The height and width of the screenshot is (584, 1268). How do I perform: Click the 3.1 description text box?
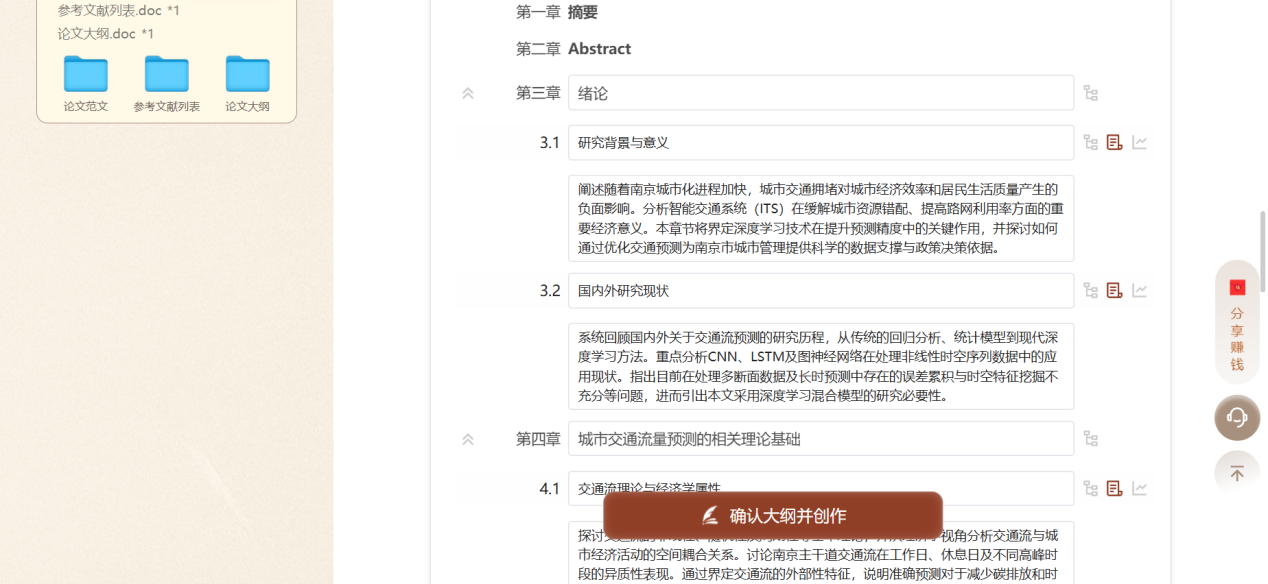coord(821,218)
